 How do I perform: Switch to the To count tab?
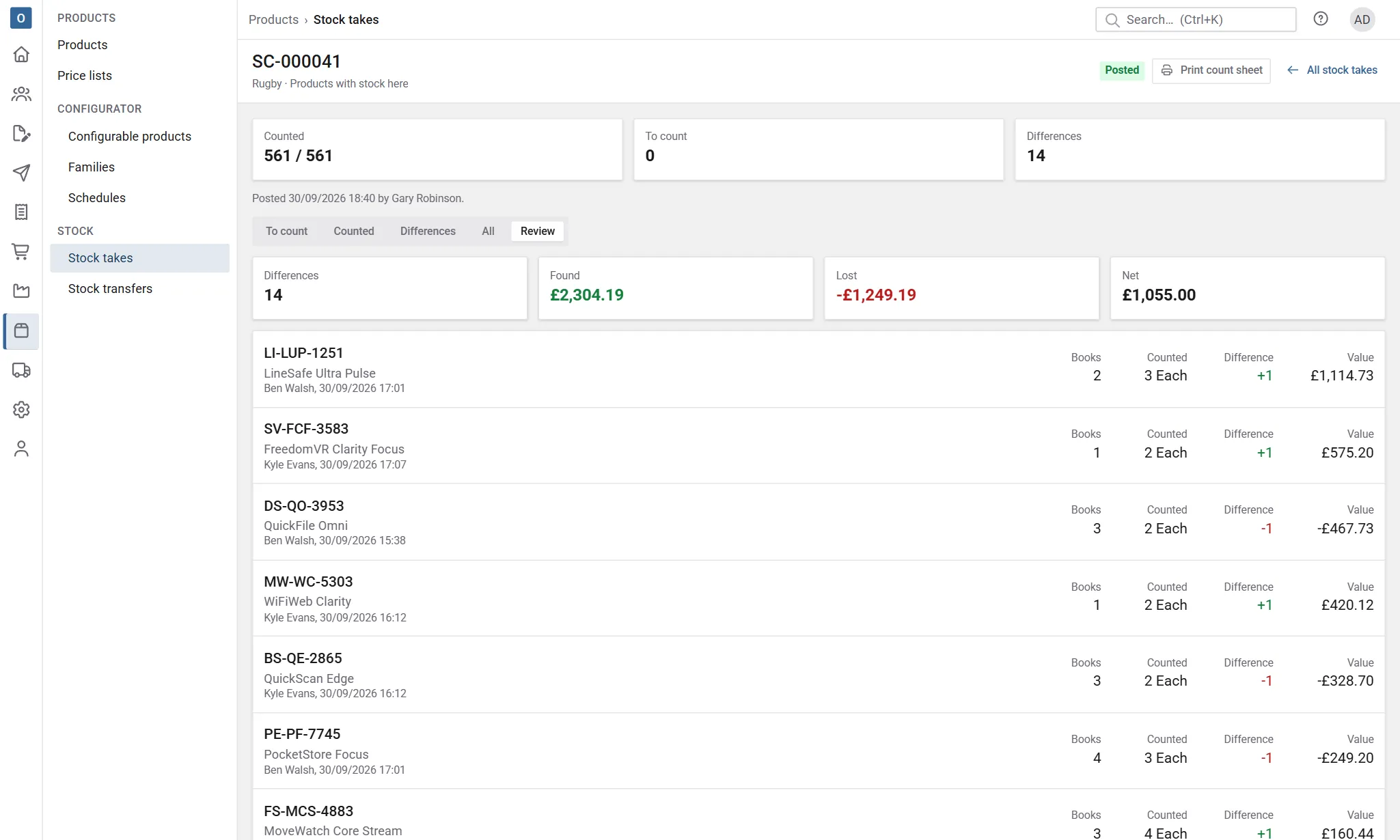coord(286,231)
